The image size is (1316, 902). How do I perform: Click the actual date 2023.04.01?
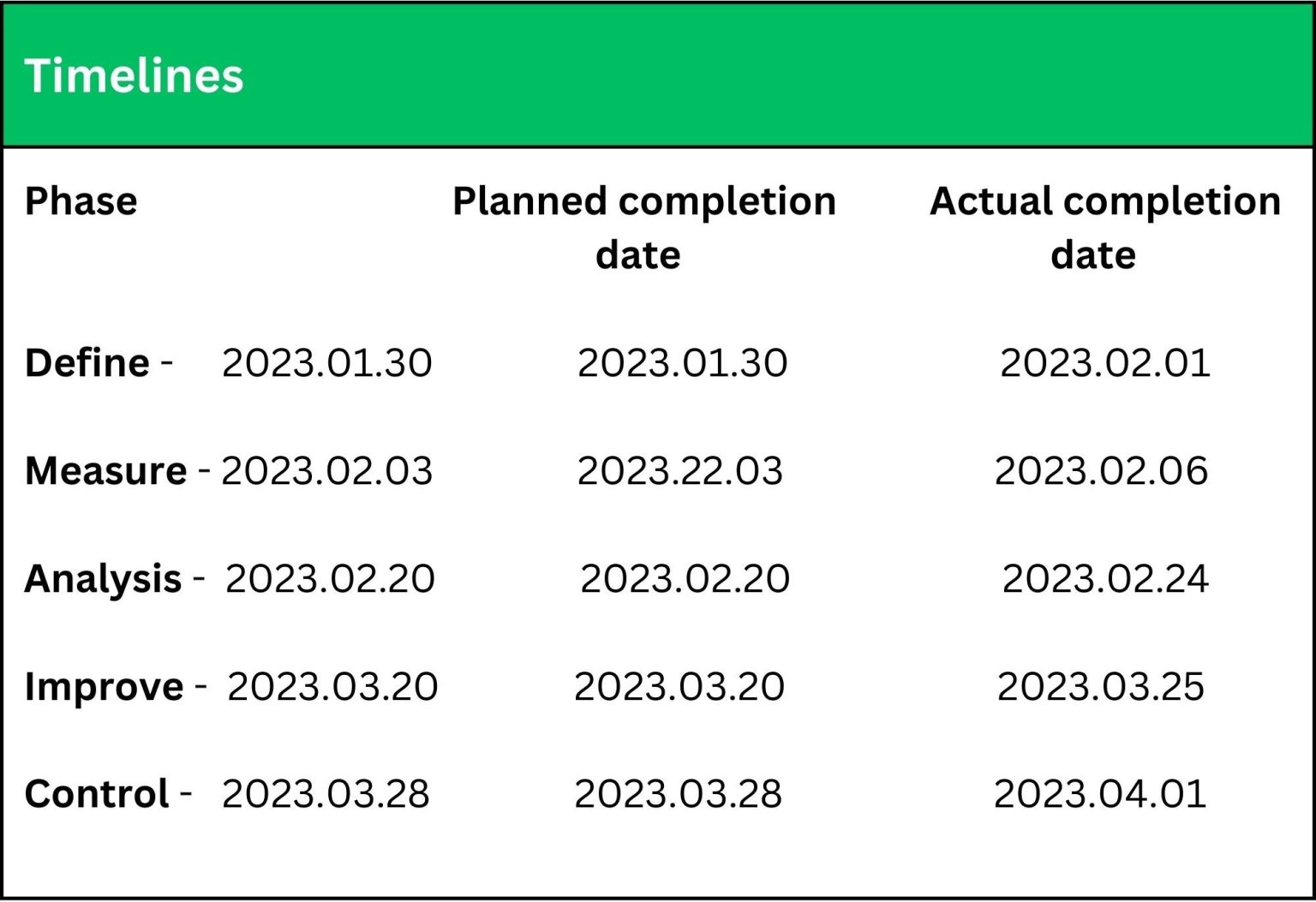pyautogui.click(x=1100, y=793)
